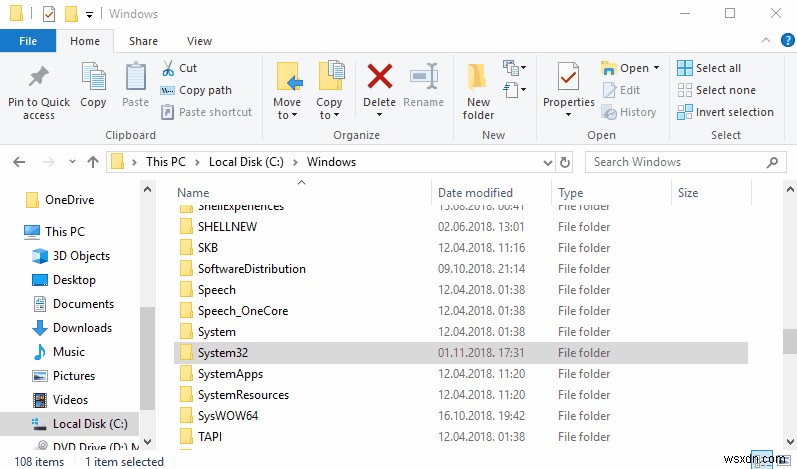Screen dimensions: 797x469
Task: Click Paste shortcut in the ribbon
Action: click(206, 112)
